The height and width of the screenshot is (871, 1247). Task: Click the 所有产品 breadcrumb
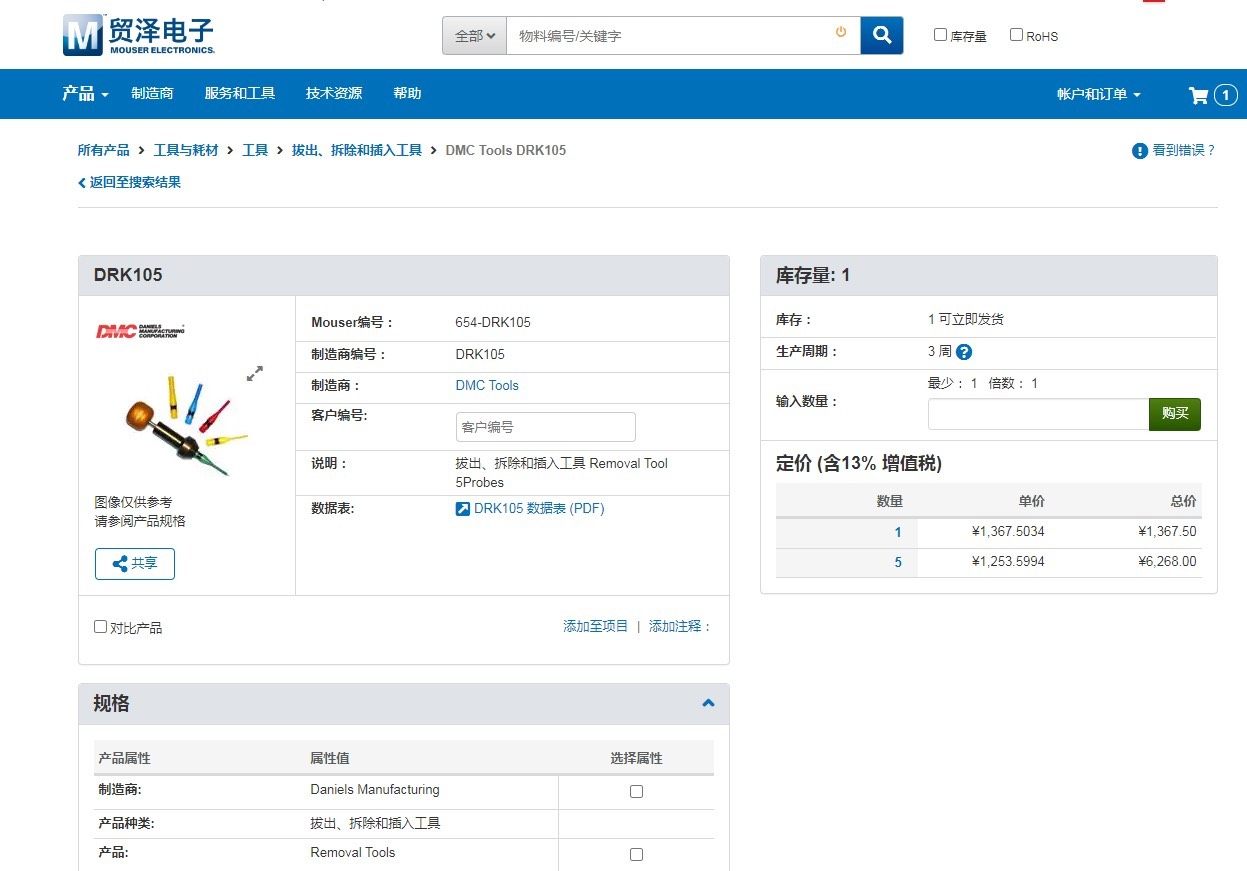tap(104, 150)
